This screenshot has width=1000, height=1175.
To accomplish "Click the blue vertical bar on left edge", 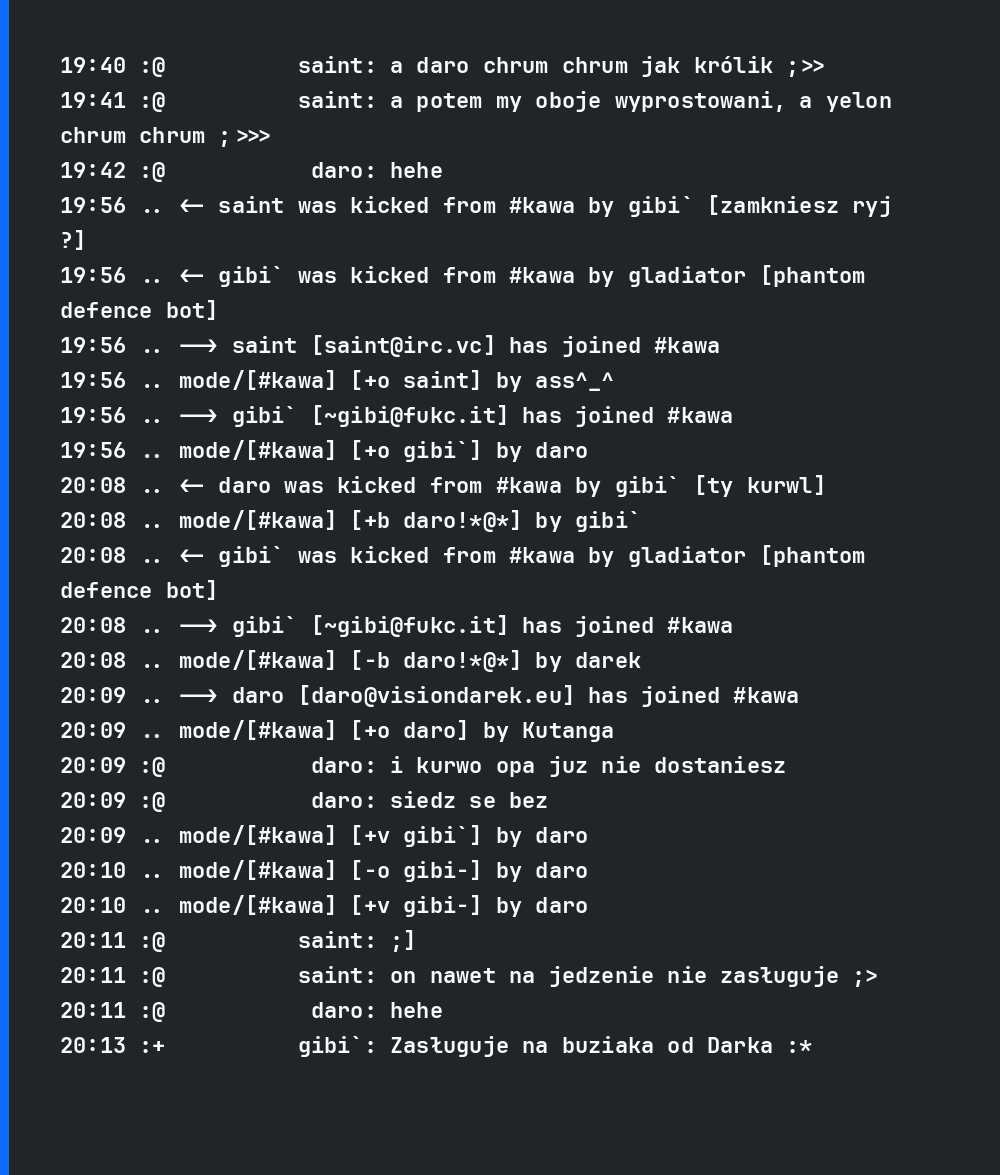I will click(4, 588).
